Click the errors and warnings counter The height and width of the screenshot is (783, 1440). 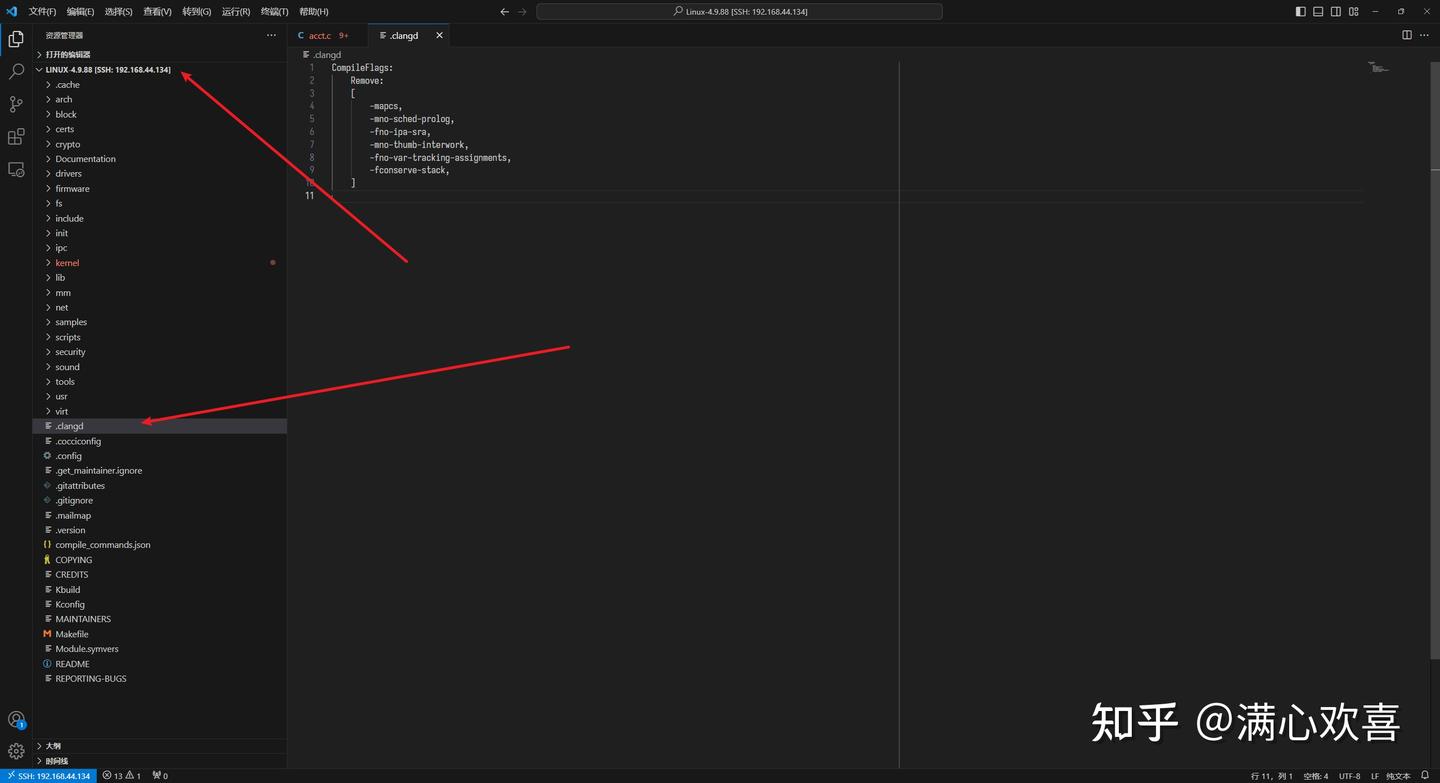coord(120,775)
